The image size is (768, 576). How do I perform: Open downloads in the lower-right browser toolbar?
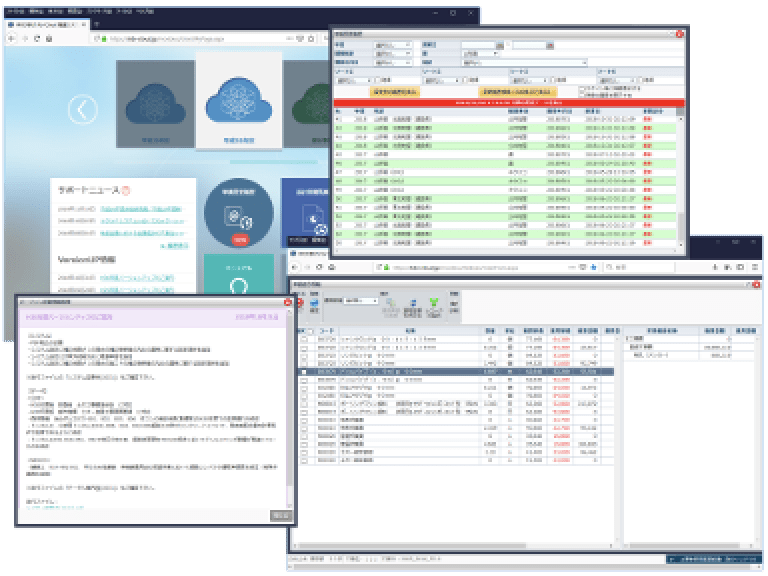[715, 267]
